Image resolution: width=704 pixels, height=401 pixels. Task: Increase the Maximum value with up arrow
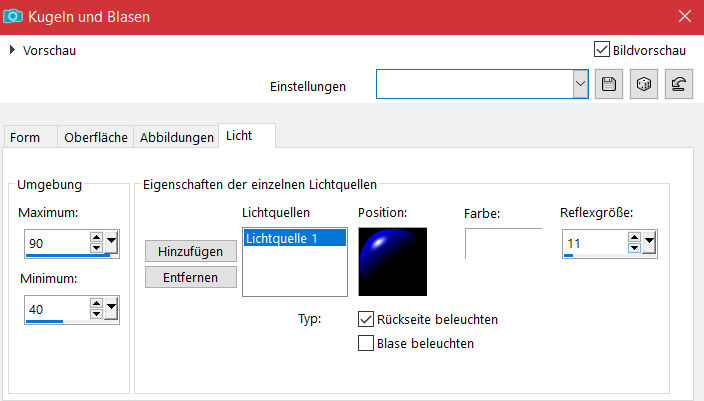[x=96, y=237]
